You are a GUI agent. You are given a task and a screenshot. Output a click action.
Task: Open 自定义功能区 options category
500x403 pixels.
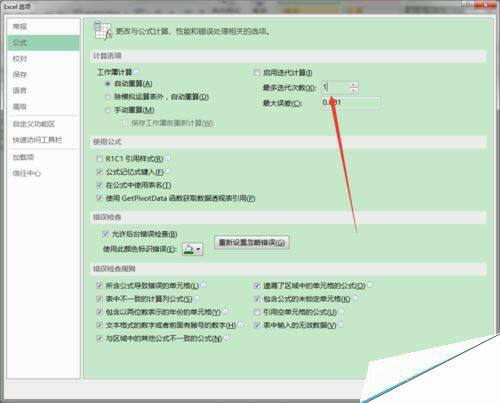point(44,124)
